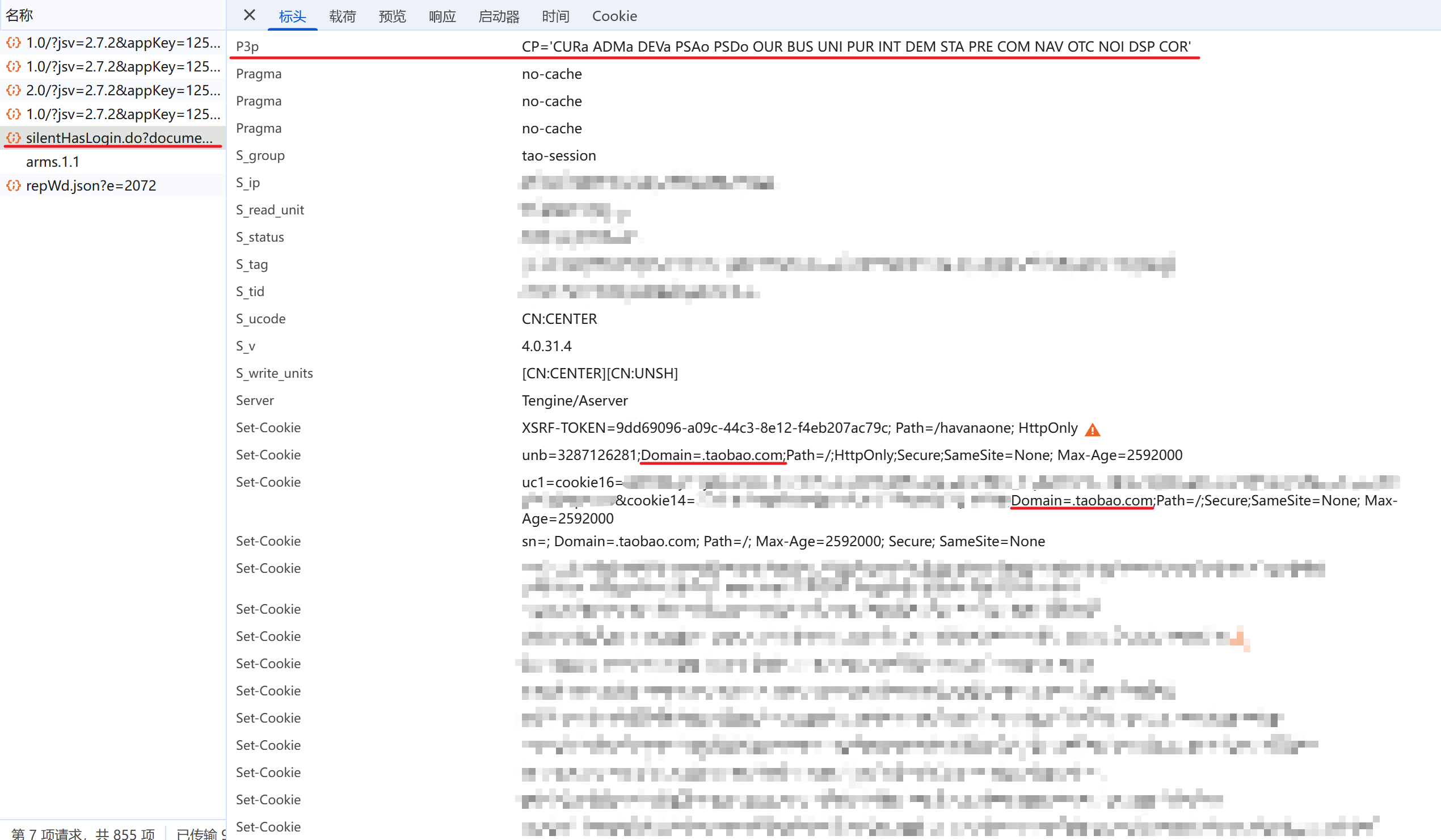
Task: Click the JSON icon beside repWd.json
Action: coord(14,185)
